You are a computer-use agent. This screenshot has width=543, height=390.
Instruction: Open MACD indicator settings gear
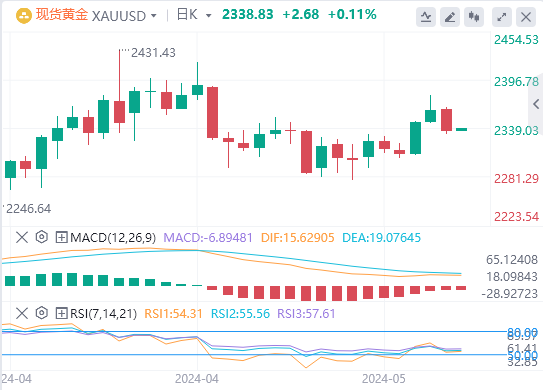42,237
